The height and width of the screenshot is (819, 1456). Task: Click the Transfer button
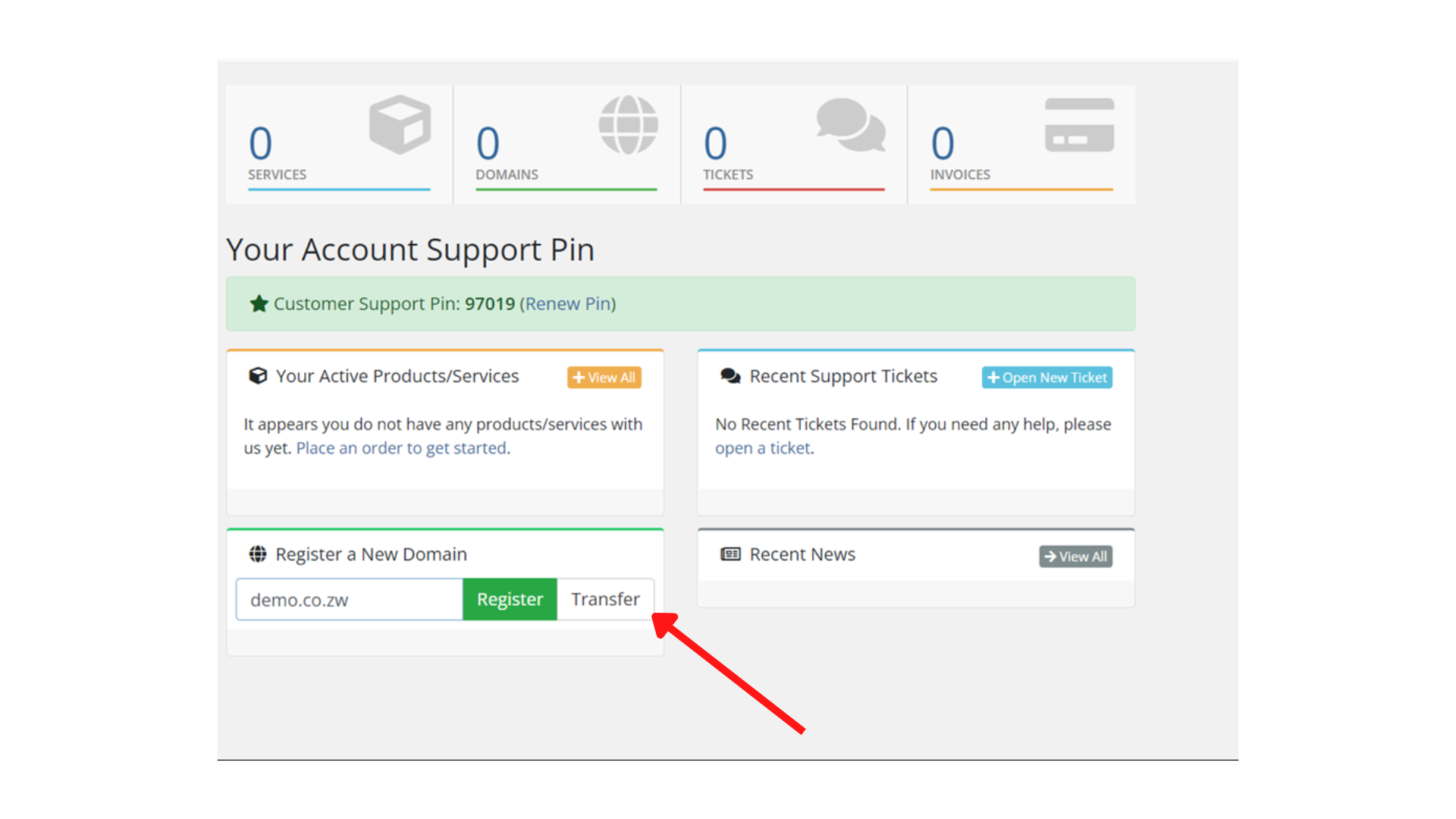(605, 599)
